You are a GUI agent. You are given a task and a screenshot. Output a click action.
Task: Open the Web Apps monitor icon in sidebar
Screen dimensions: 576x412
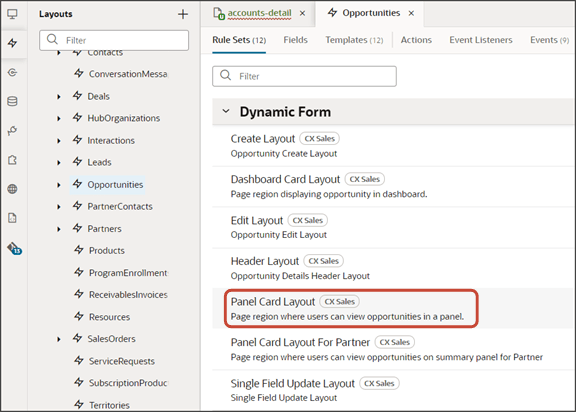tap(12, 14)
